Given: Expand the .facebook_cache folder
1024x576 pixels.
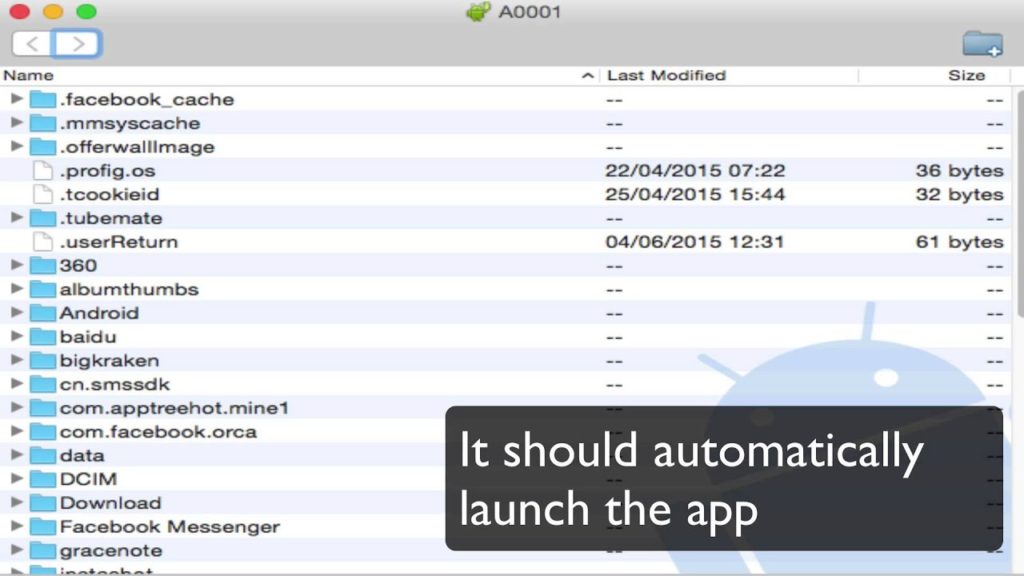Looking at the screenshot, I should (x=16, y=99).
